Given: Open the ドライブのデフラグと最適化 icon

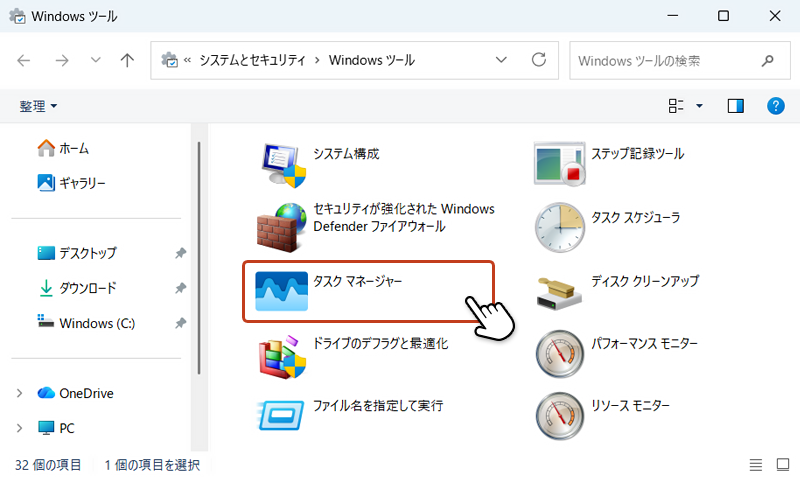Looking at the screenshot, I should coord(283,356).
